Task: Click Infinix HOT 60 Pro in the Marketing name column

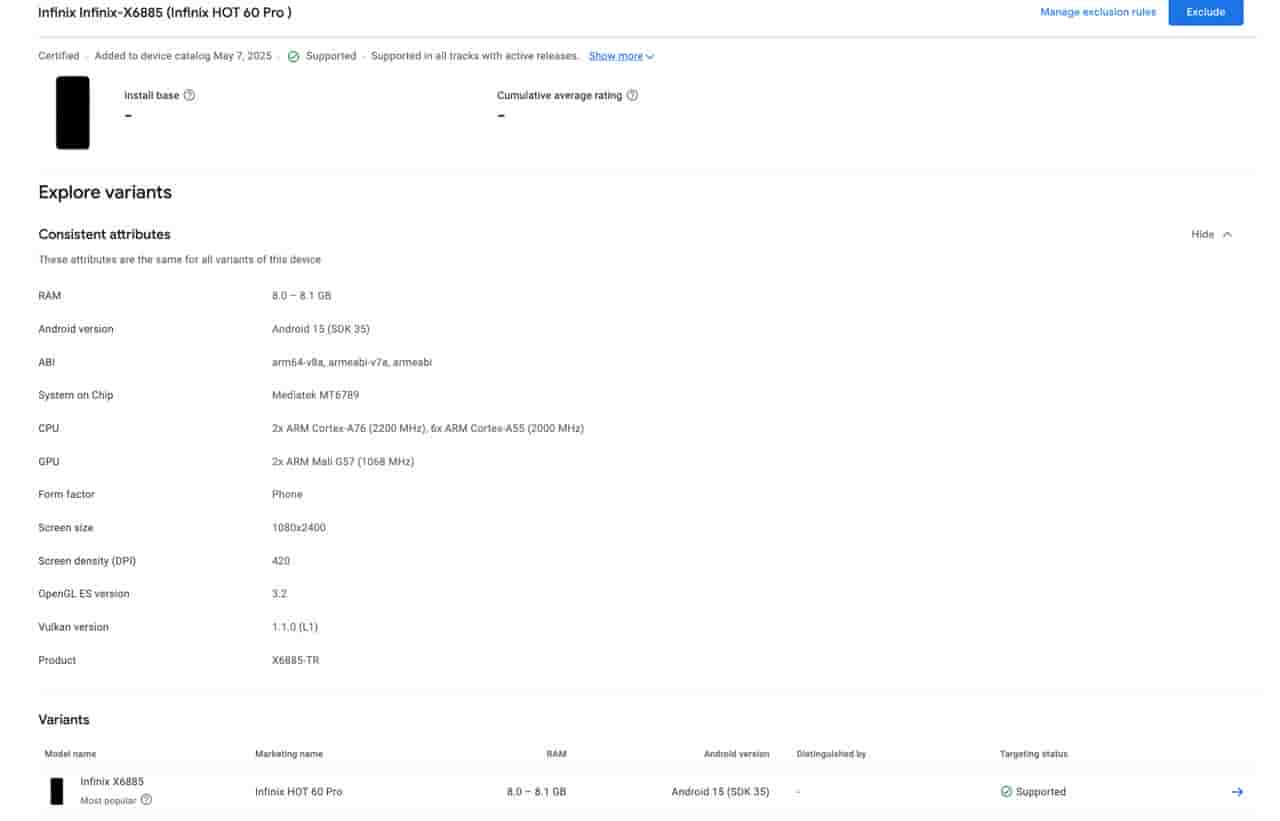Action: [298, 792]
